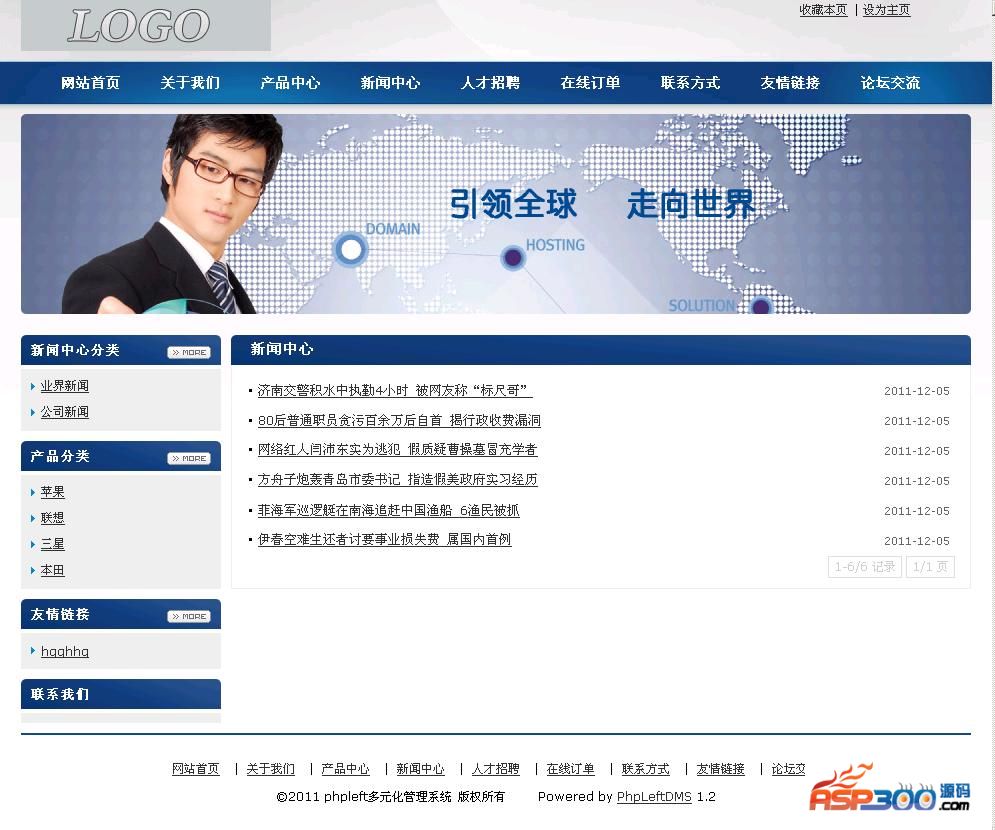Open news article 菲海军巡逻艇在南海追赶中国渔船
This screenshot has width=995, height=830.
click(388, 510)
